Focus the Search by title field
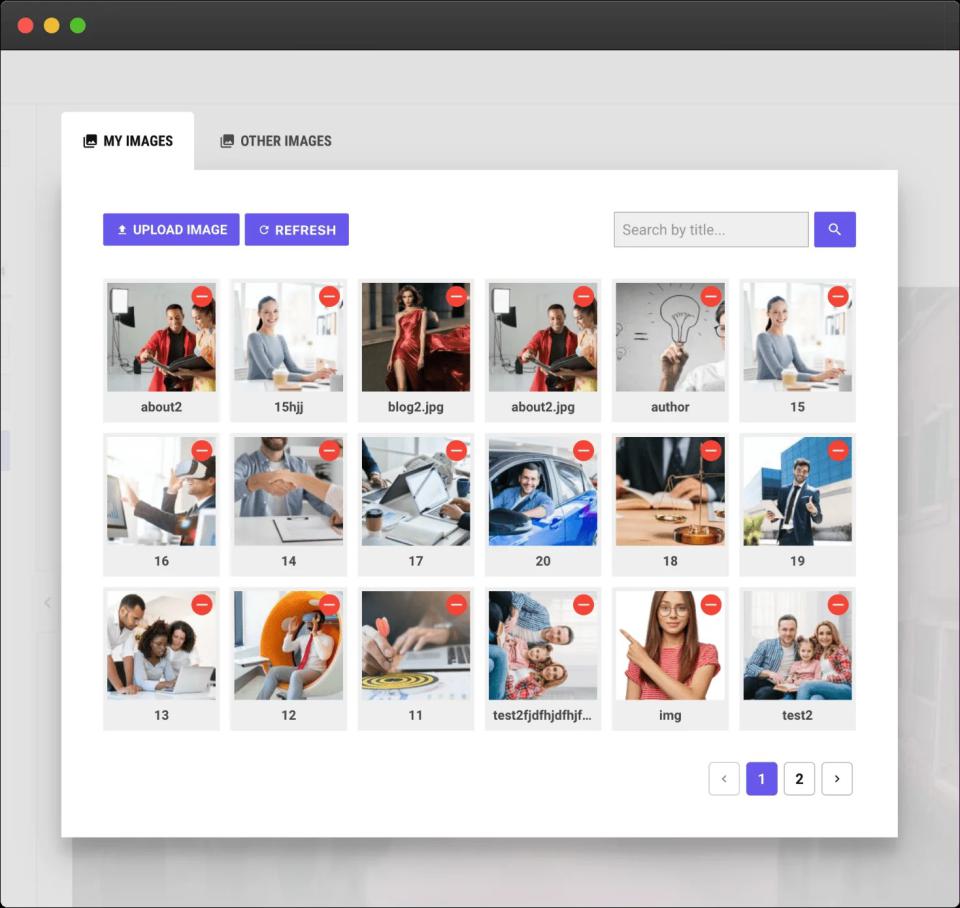The width and height of the screenshot is (960, 908). [x=710, y=229]
